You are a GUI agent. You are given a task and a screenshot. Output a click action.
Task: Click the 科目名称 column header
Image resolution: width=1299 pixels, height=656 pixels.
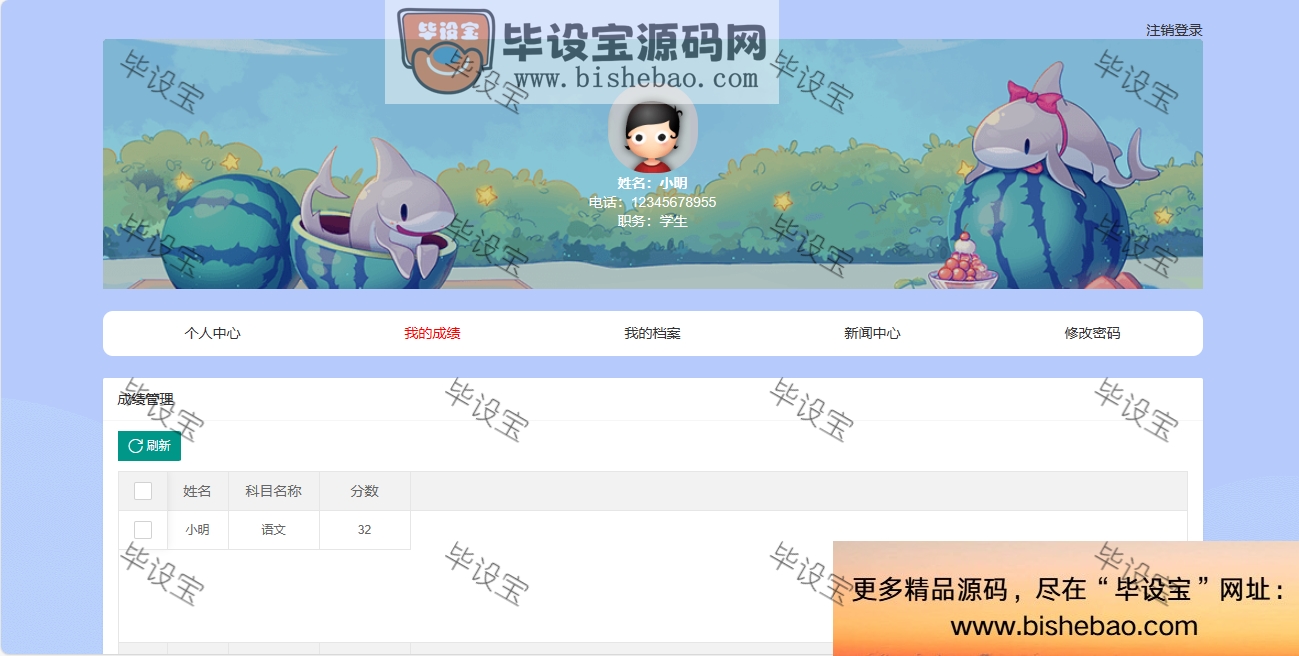coord(273,491)
